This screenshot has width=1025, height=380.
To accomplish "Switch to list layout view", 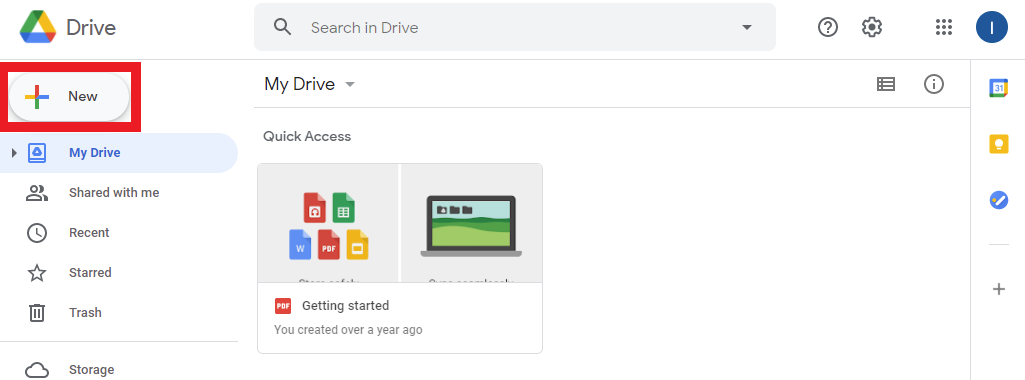I will 886,84.
